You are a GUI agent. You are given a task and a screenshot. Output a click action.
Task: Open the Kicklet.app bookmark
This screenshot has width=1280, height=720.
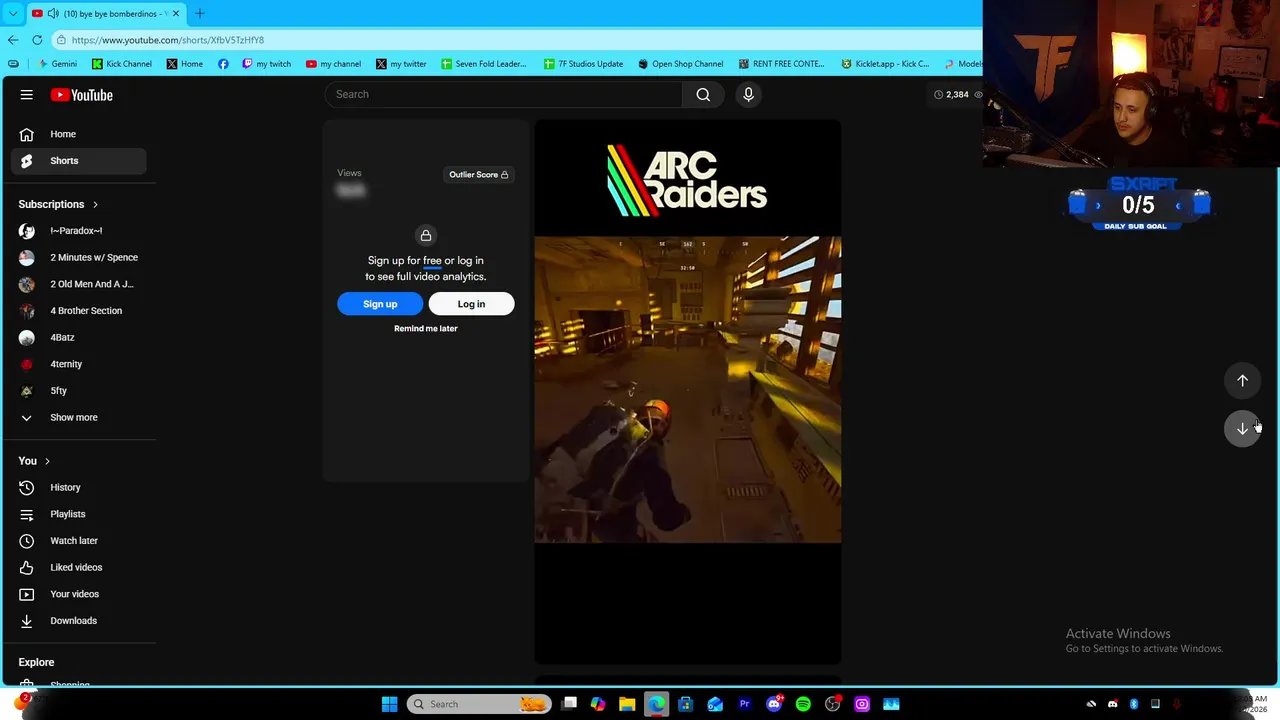coord(885,64)
